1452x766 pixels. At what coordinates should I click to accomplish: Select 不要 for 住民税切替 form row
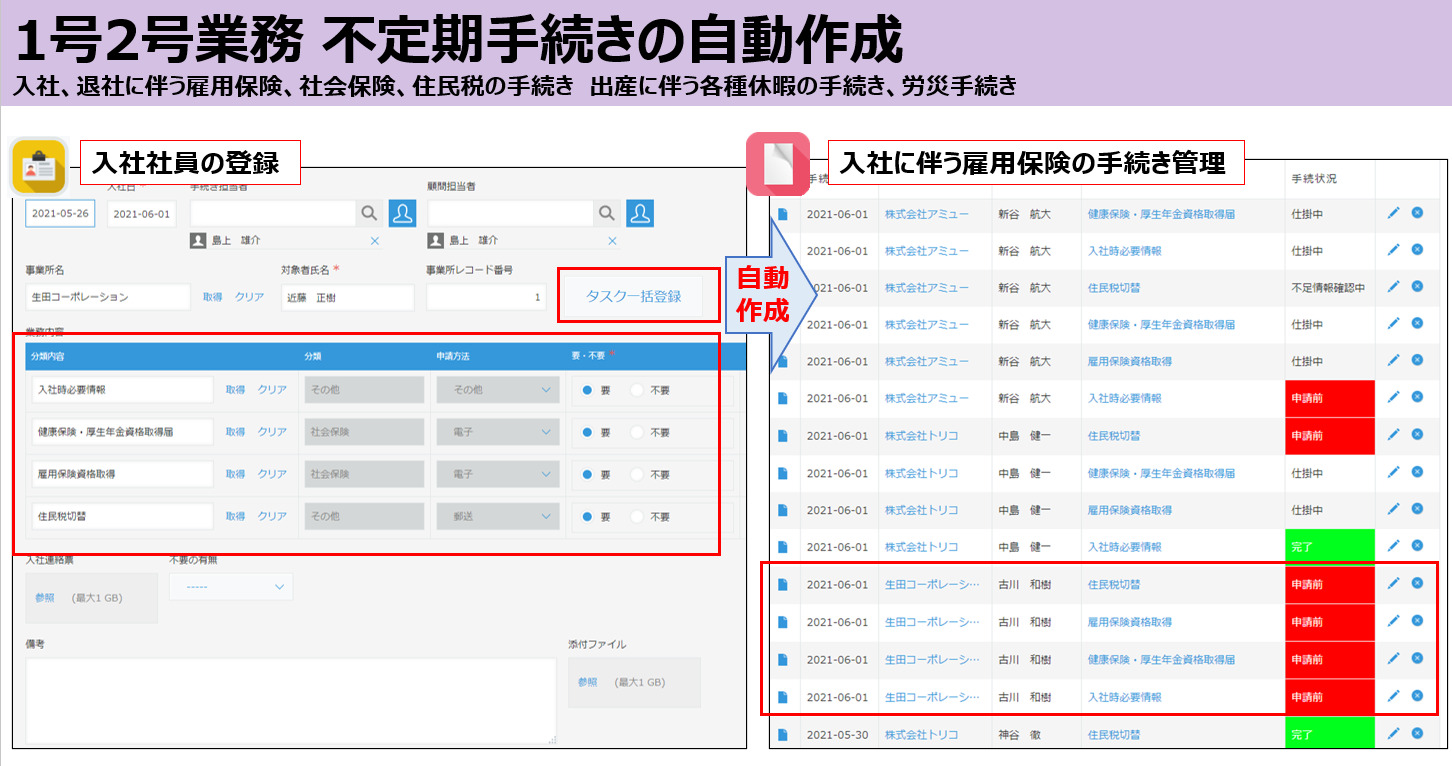click(638, 517)
